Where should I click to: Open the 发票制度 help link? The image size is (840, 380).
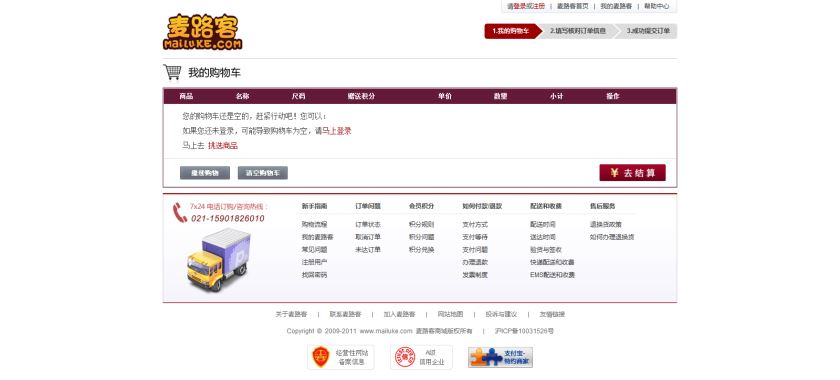tap(475, 275)
